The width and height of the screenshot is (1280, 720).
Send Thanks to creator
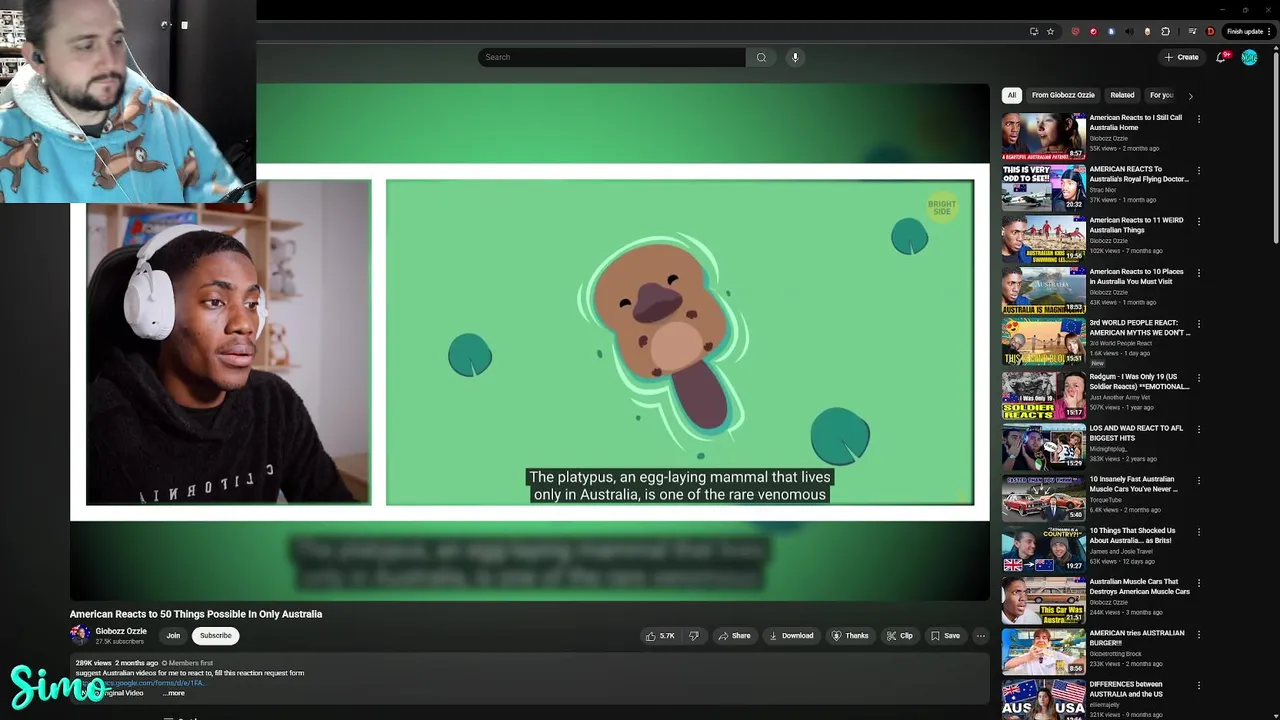pyautogui.click(x=850, y=636)
